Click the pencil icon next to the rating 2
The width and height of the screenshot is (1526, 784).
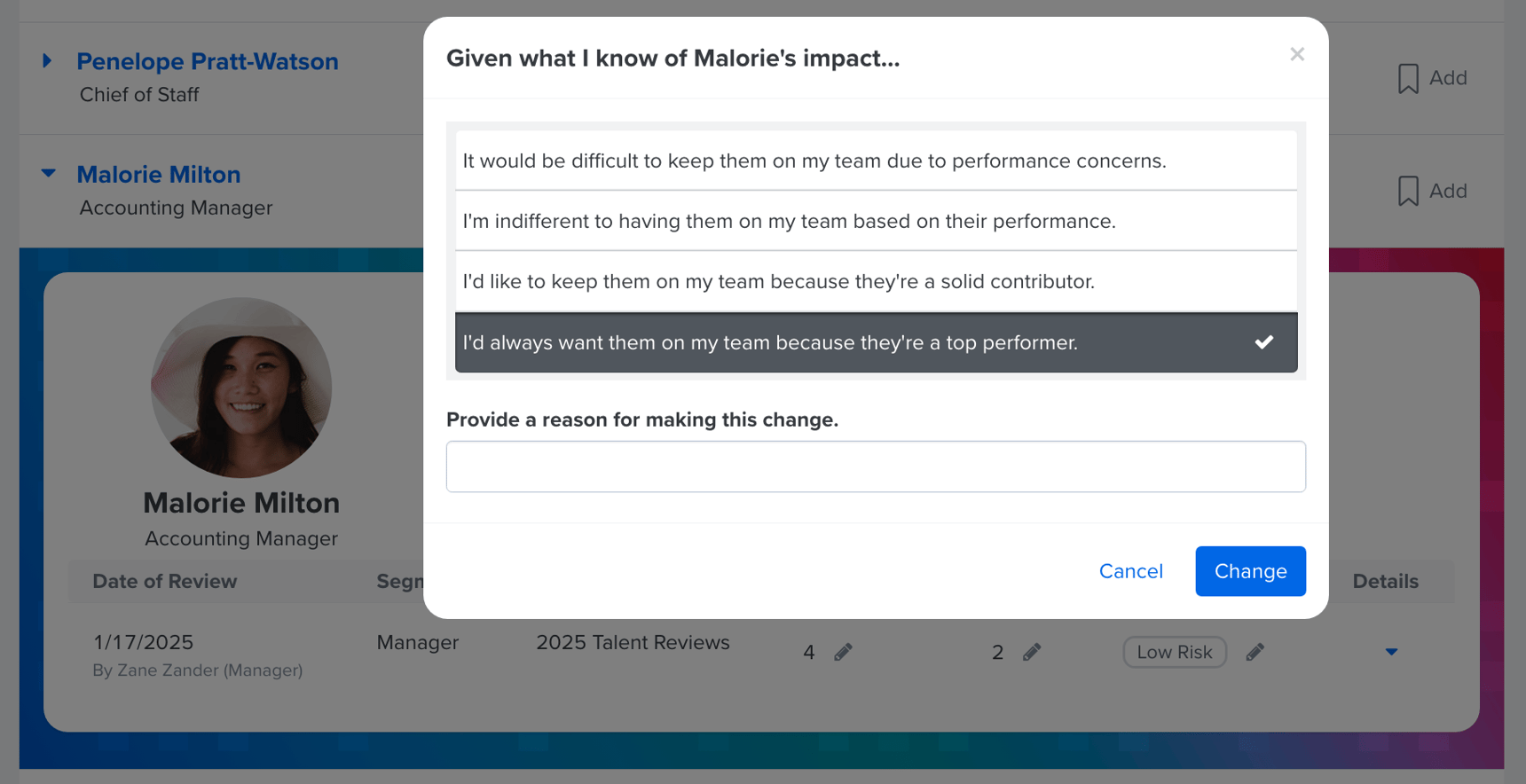1032,651
